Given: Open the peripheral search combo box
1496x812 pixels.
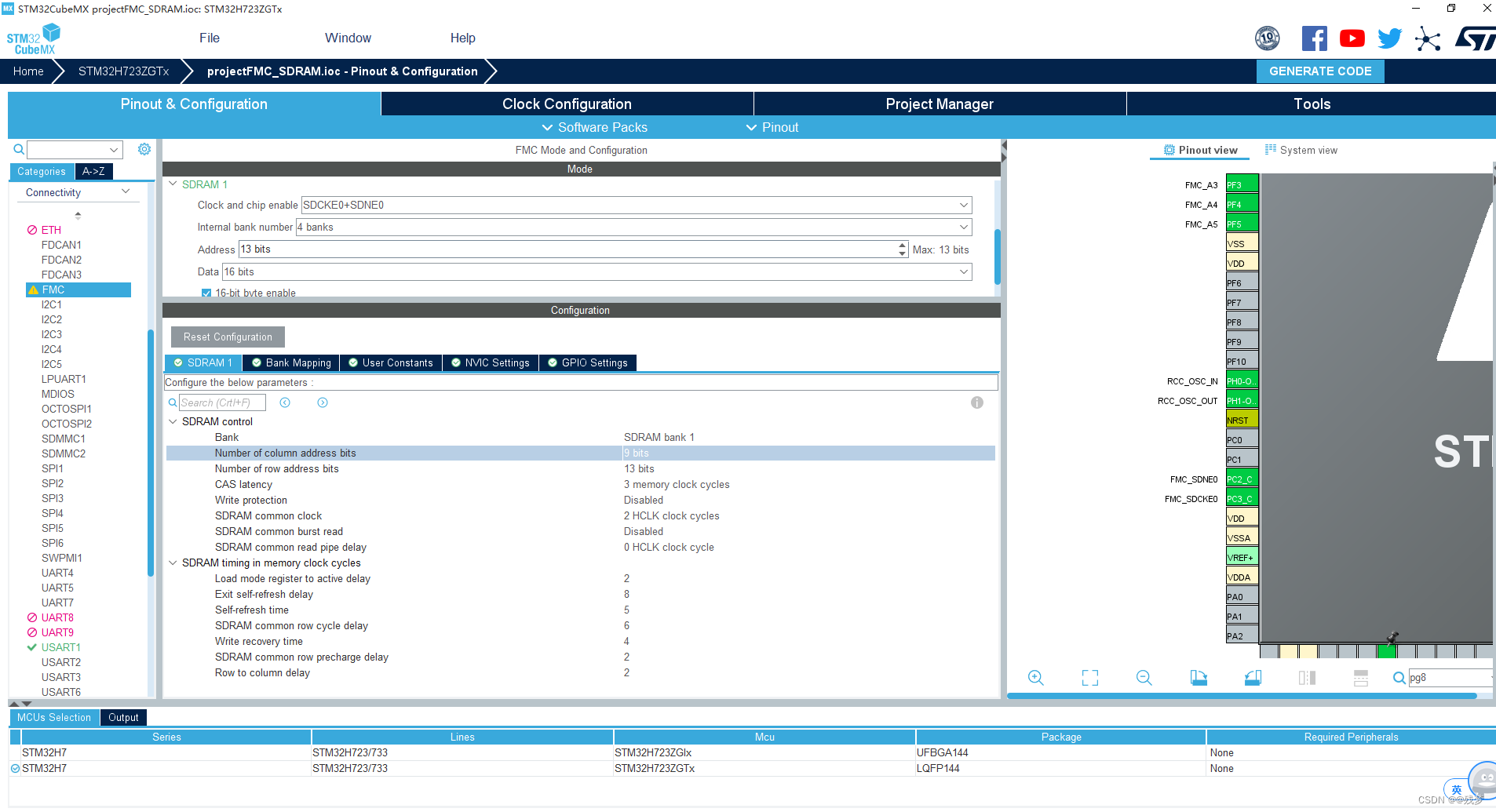Looking at the screenshot, I should point(75,149).
